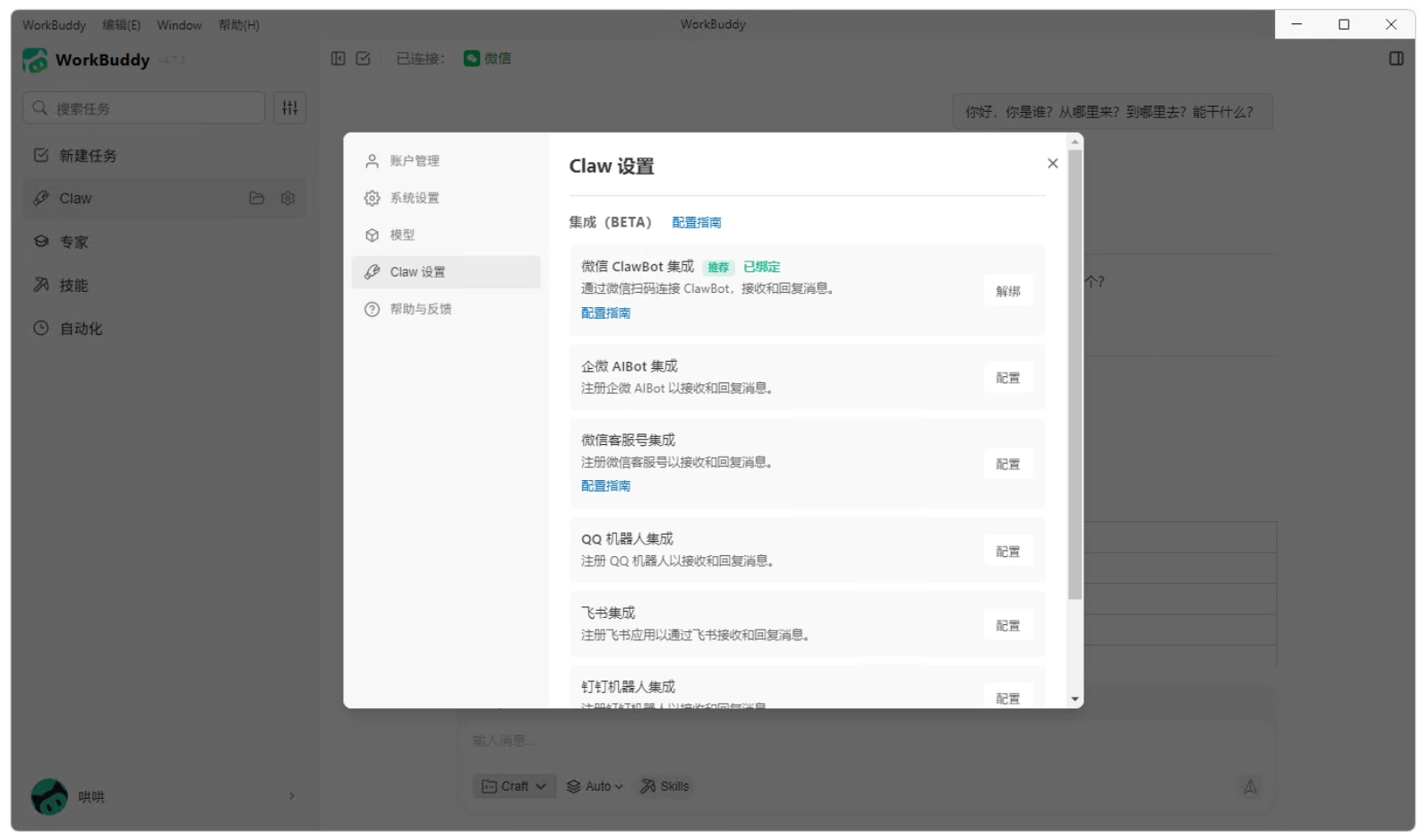Click 配置 for QQ 机器人集成
This screenshot has height=840, width=1422.
[1007, 552]
